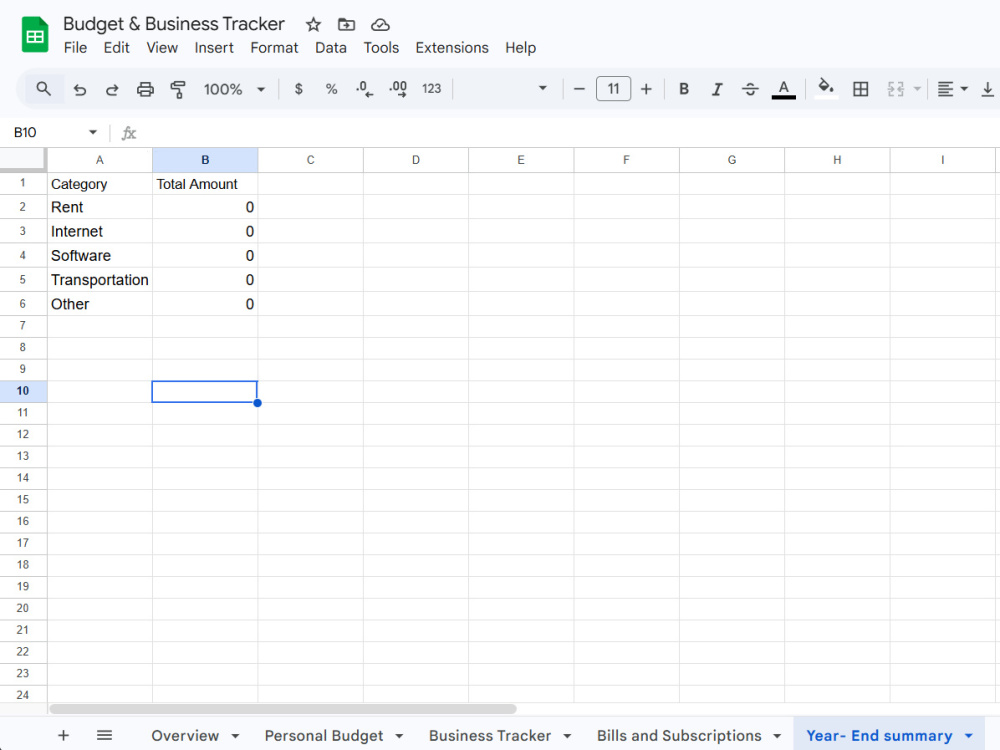Image resolution: width=1000 pixels, height=750 pixels.
Task: Print the spreadsheet
Action: click(x=145, y=89)
